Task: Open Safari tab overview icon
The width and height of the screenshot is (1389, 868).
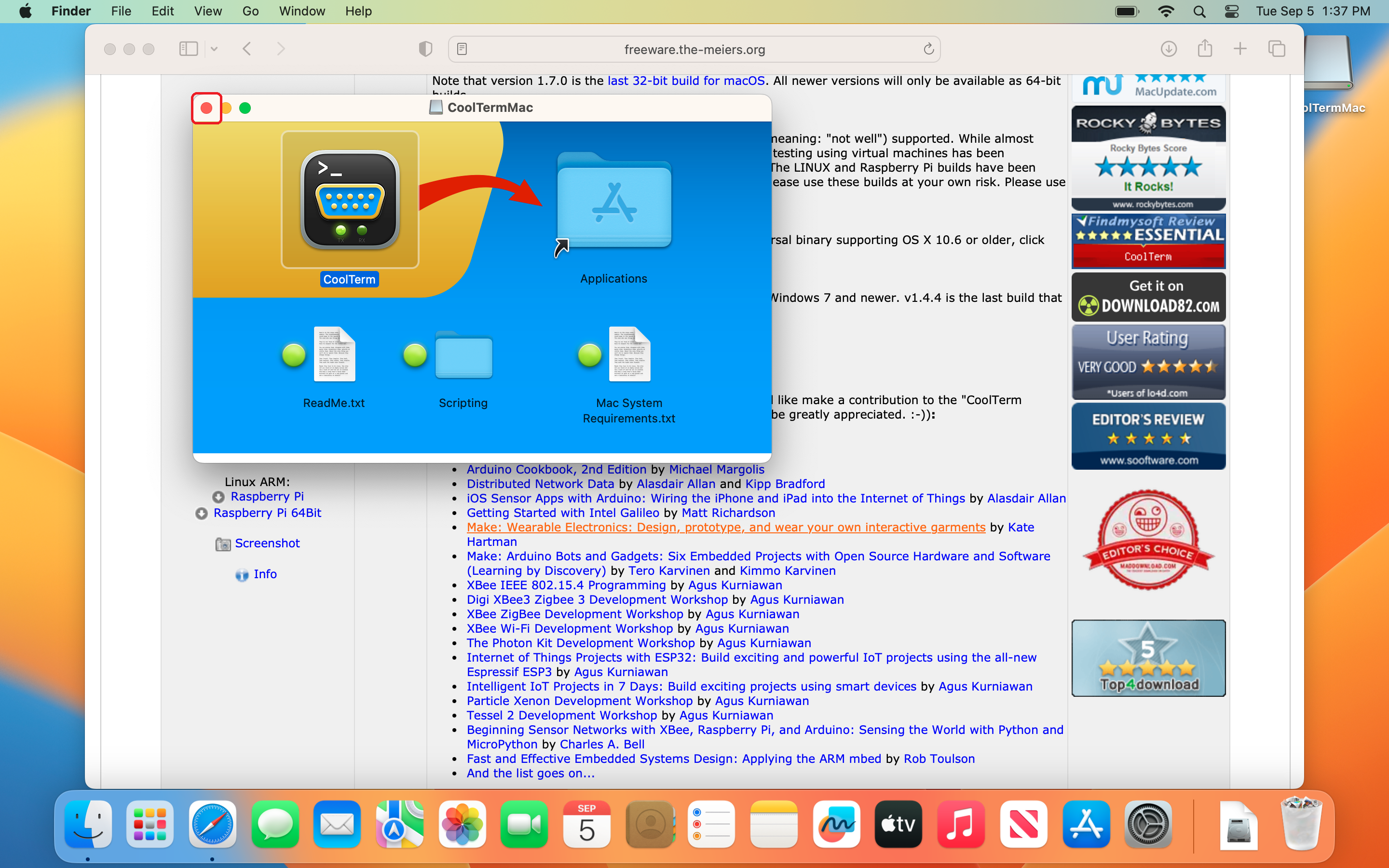Action: (1276, 49)
